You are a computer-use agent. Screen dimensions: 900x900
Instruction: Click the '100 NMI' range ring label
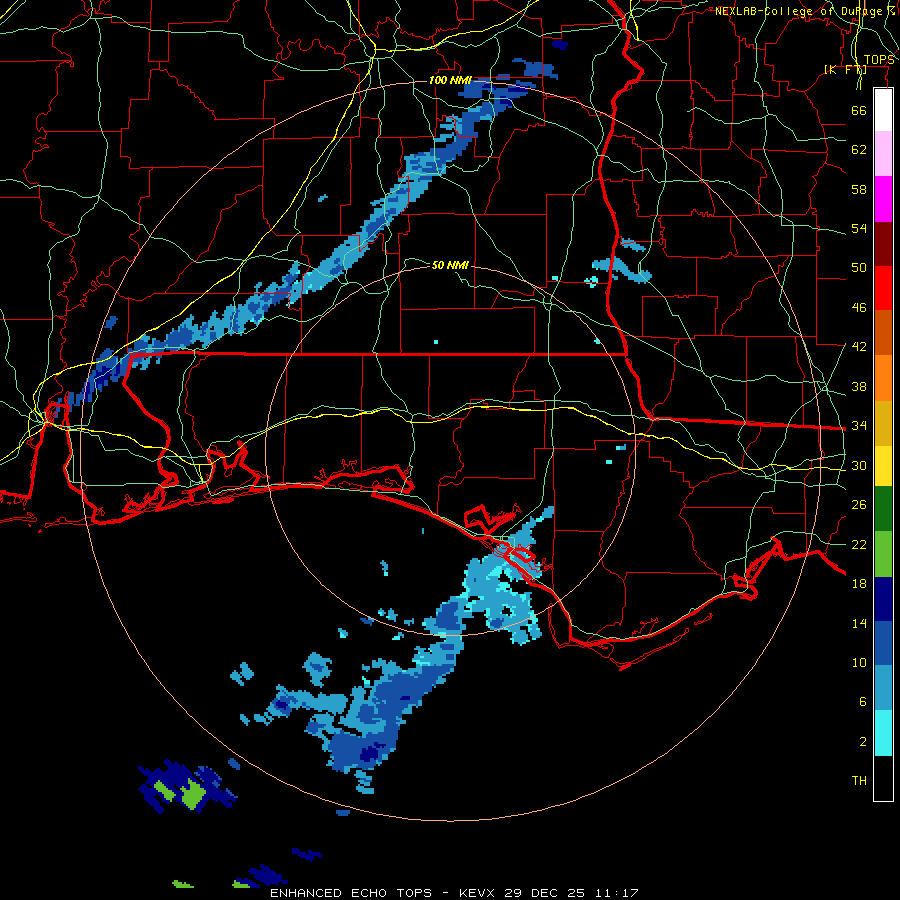tap(449, 80)
